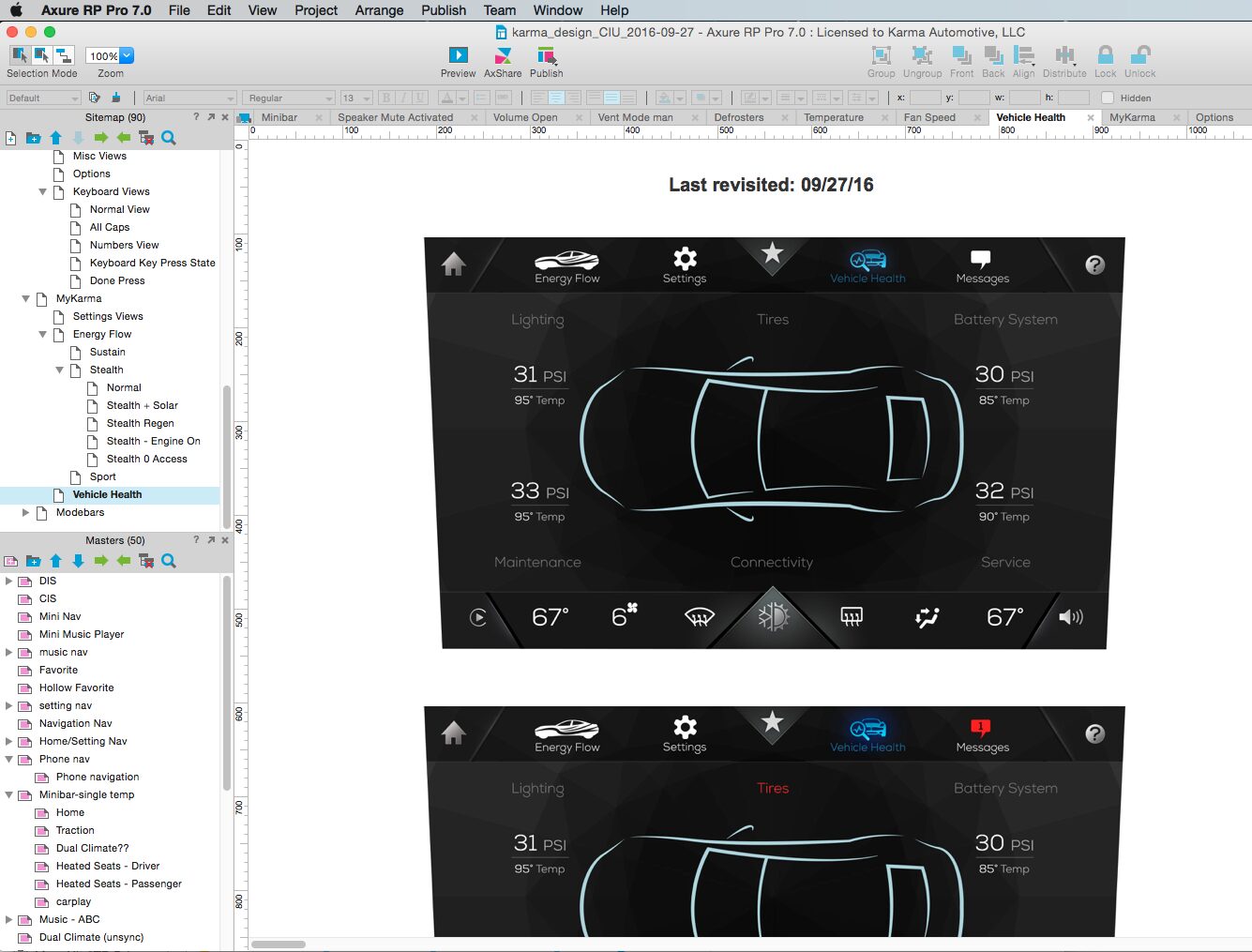Bring widget to Front
Viewport: 1252px width, 952px height.
tap(961, 55)
